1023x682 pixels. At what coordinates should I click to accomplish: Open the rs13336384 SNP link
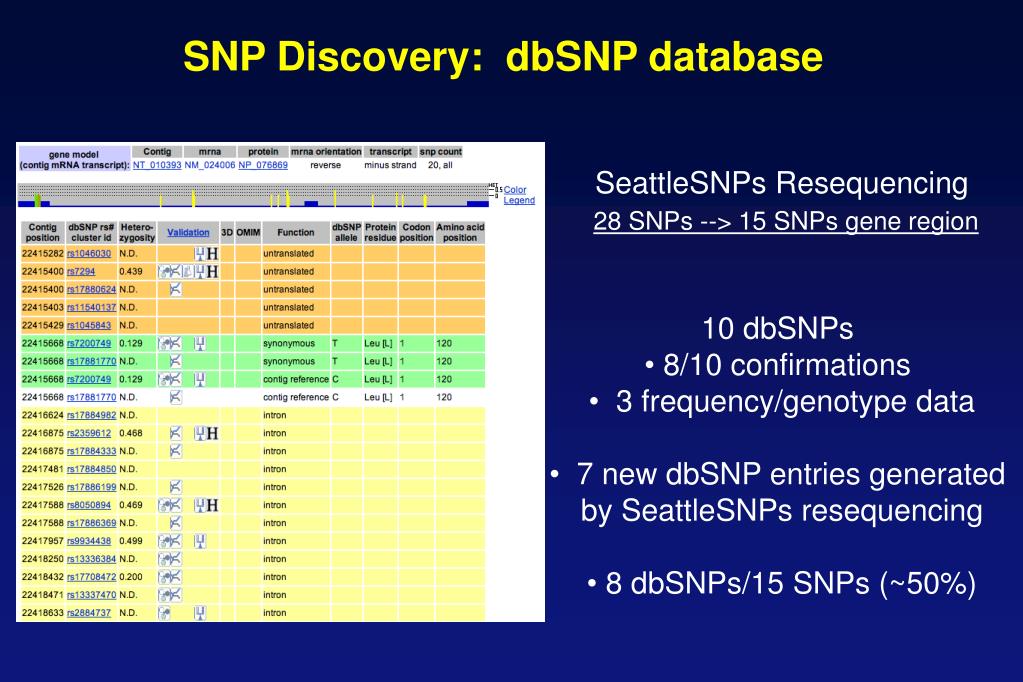(x=91, y=559)
